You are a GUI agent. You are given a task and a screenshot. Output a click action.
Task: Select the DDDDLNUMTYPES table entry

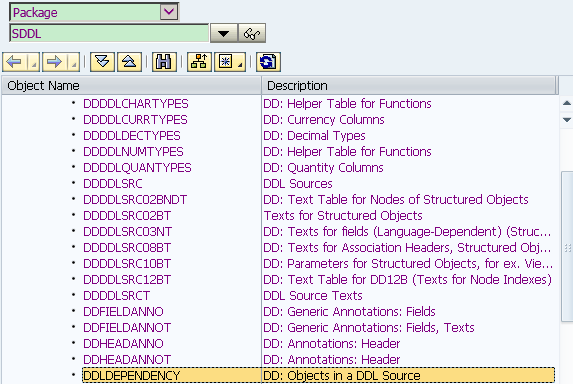click(x=133, y=152)
